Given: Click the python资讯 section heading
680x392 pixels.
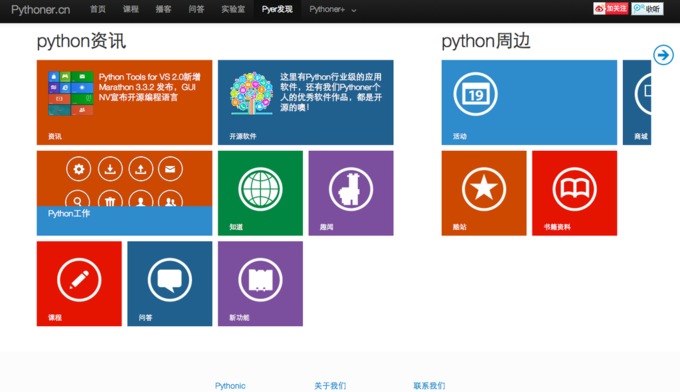Looking at the screenshot, I should 81,41.
